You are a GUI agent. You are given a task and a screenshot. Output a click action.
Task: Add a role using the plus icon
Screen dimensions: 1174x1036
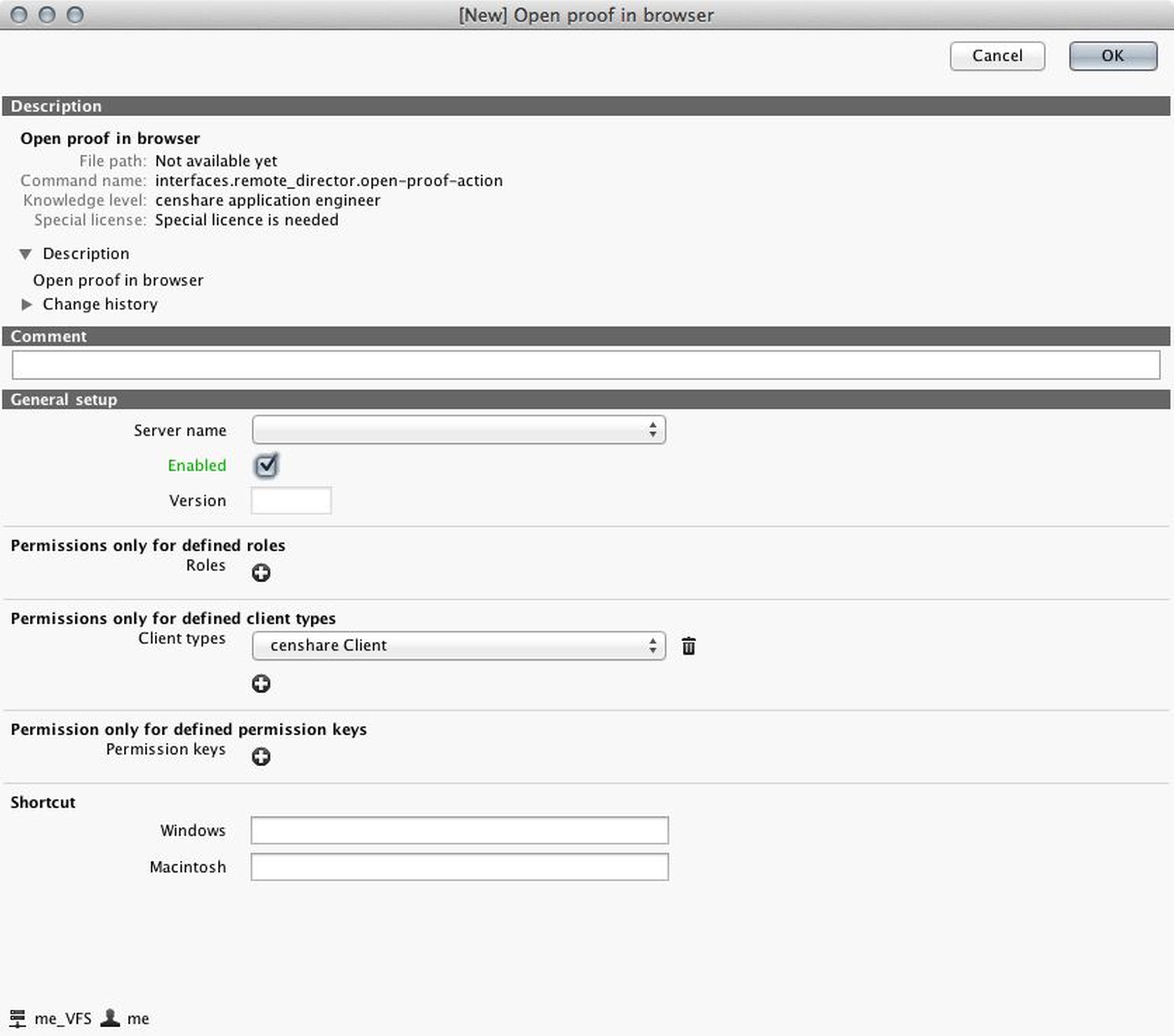coord(261,572)
